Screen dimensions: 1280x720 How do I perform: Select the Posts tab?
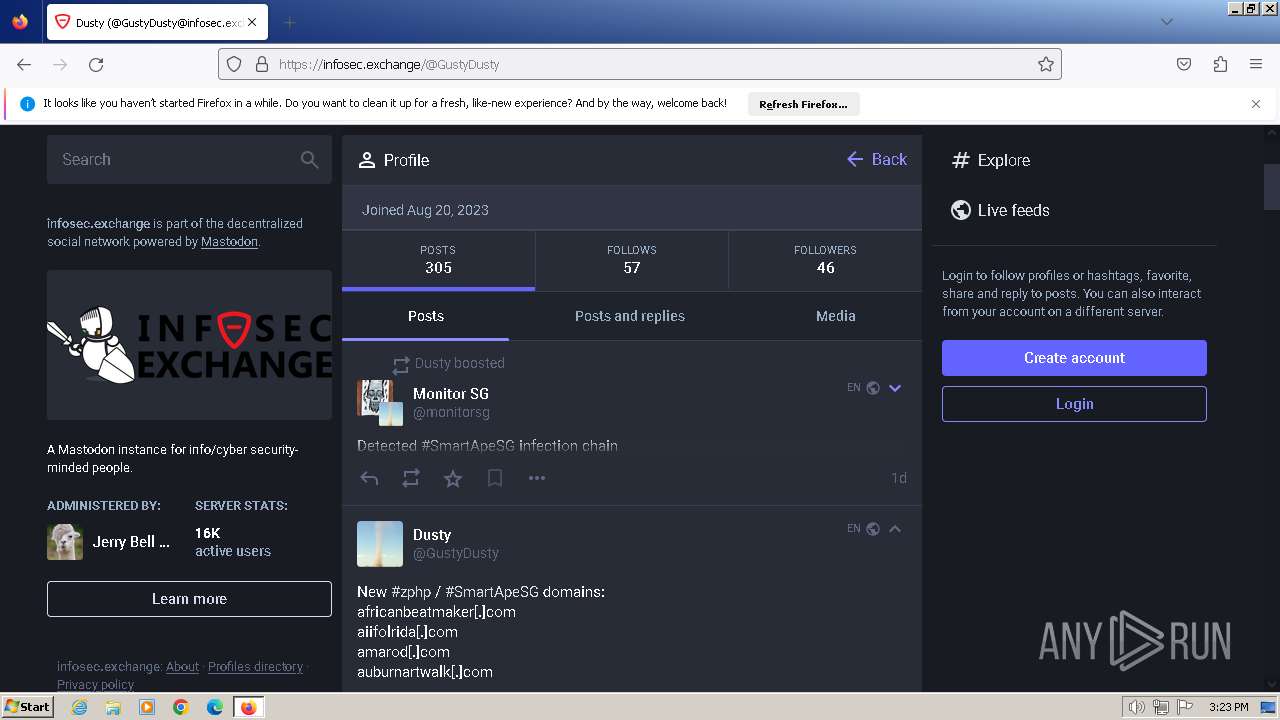coord(426,316)
